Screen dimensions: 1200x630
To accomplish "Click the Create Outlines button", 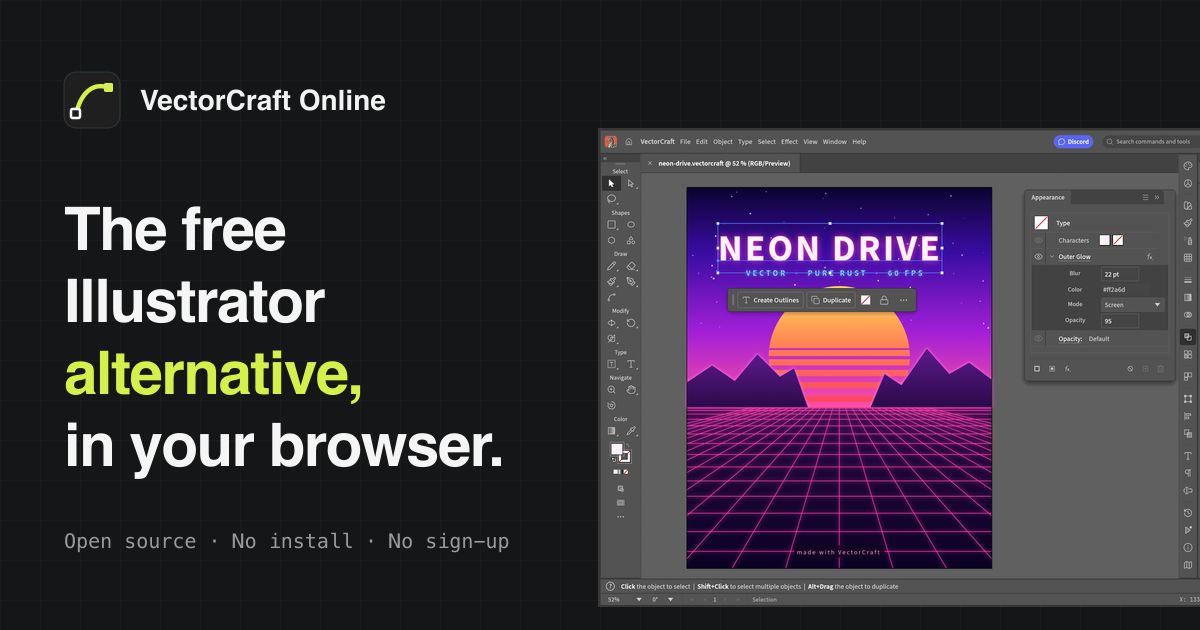I will [770, 300].
